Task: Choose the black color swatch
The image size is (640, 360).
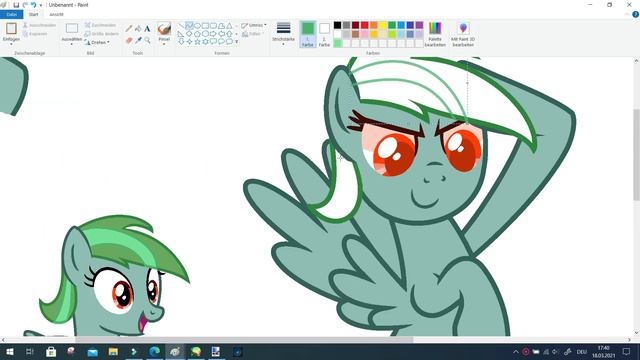Action: (338, 25)
